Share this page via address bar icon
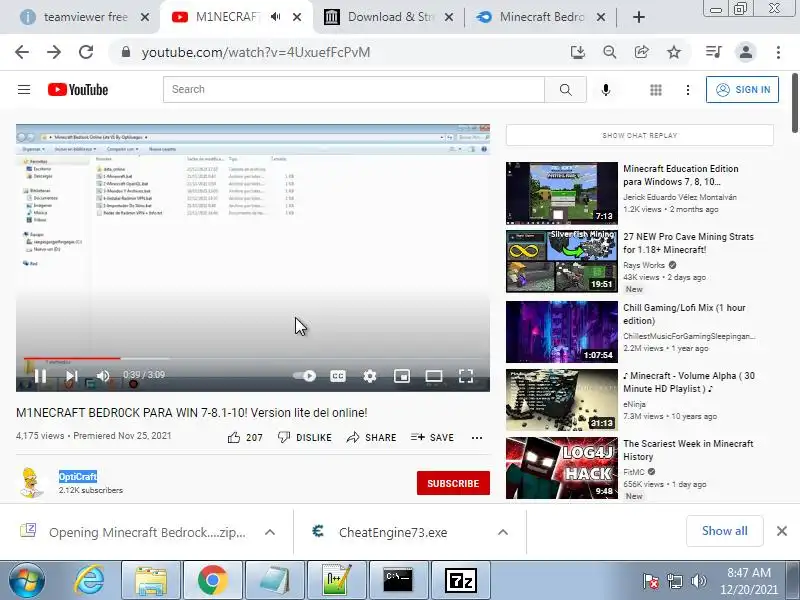 641,52
